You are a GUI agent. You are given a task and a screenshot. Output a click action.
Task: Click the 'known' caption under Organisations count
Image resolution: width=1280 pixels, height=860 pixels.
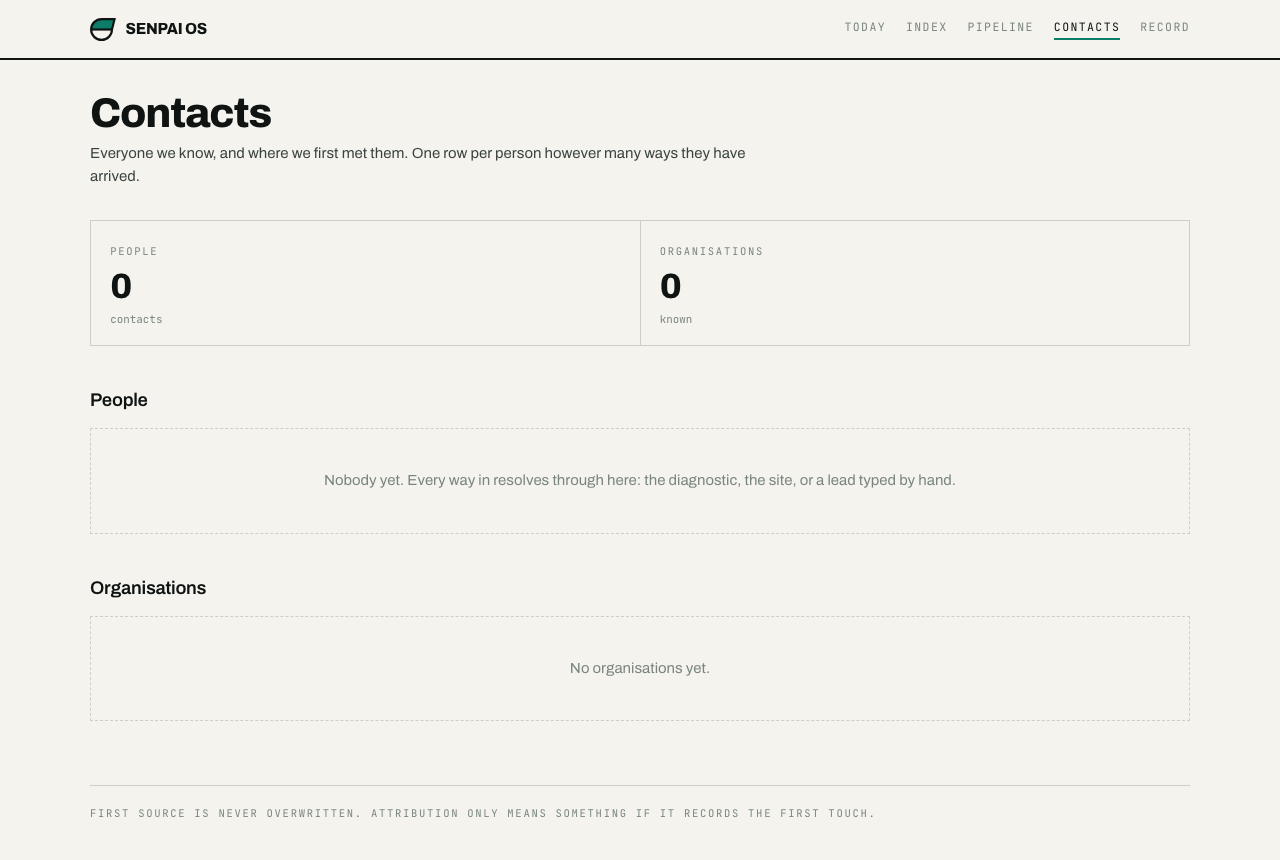(x=676, y=320)
